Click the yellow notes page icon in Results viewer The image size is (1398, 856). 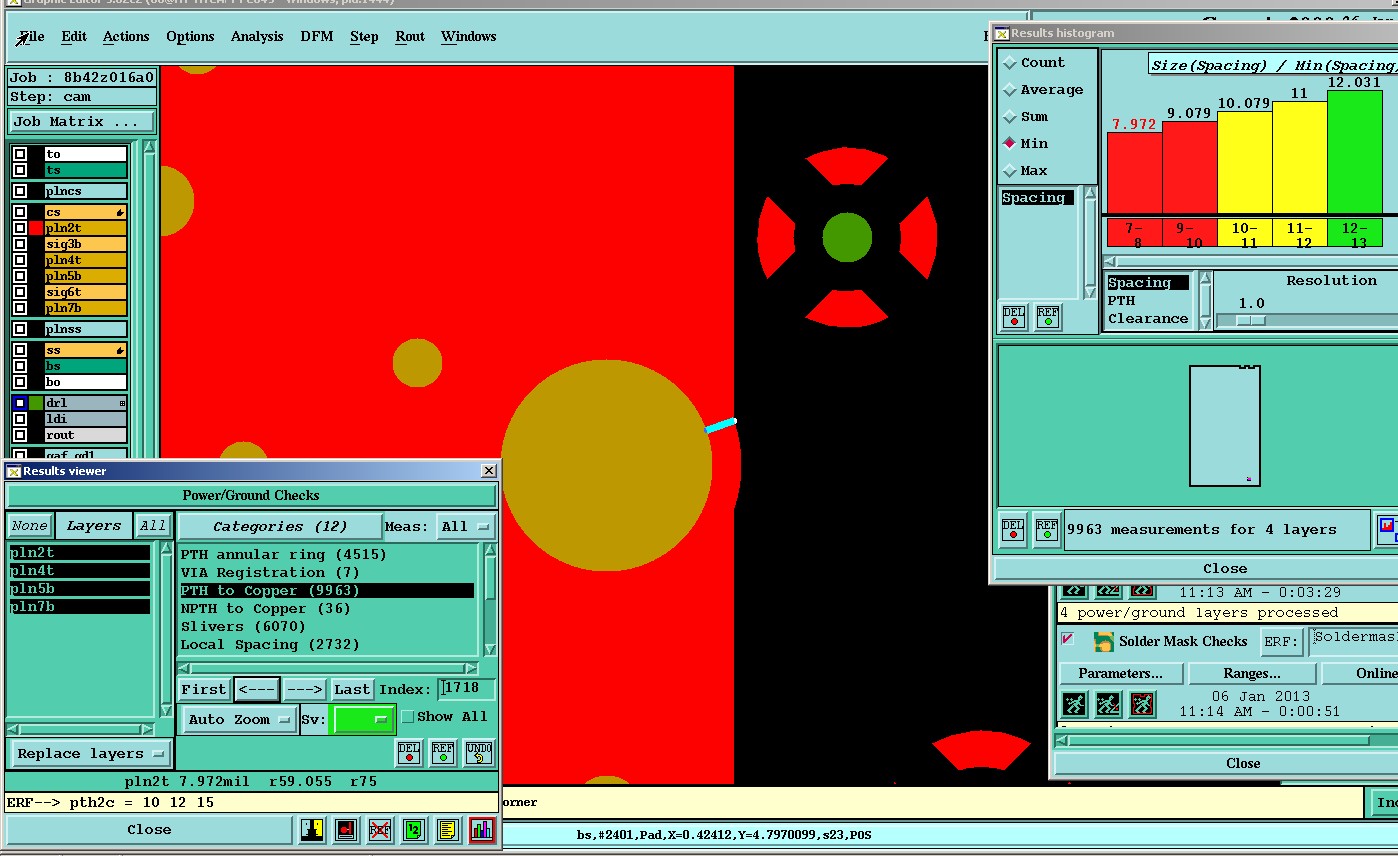click(x=447, y=830)
